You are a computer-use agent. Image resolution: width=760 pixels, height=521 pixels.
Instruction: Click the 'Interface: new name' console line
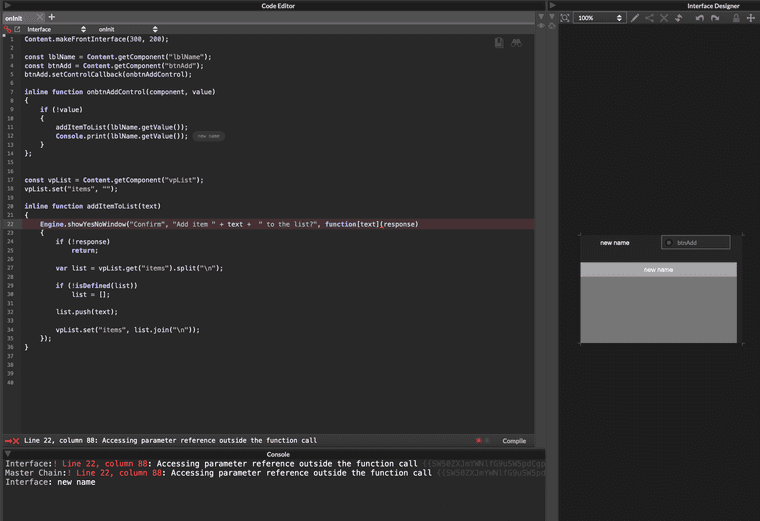click(x=50, y=482)
